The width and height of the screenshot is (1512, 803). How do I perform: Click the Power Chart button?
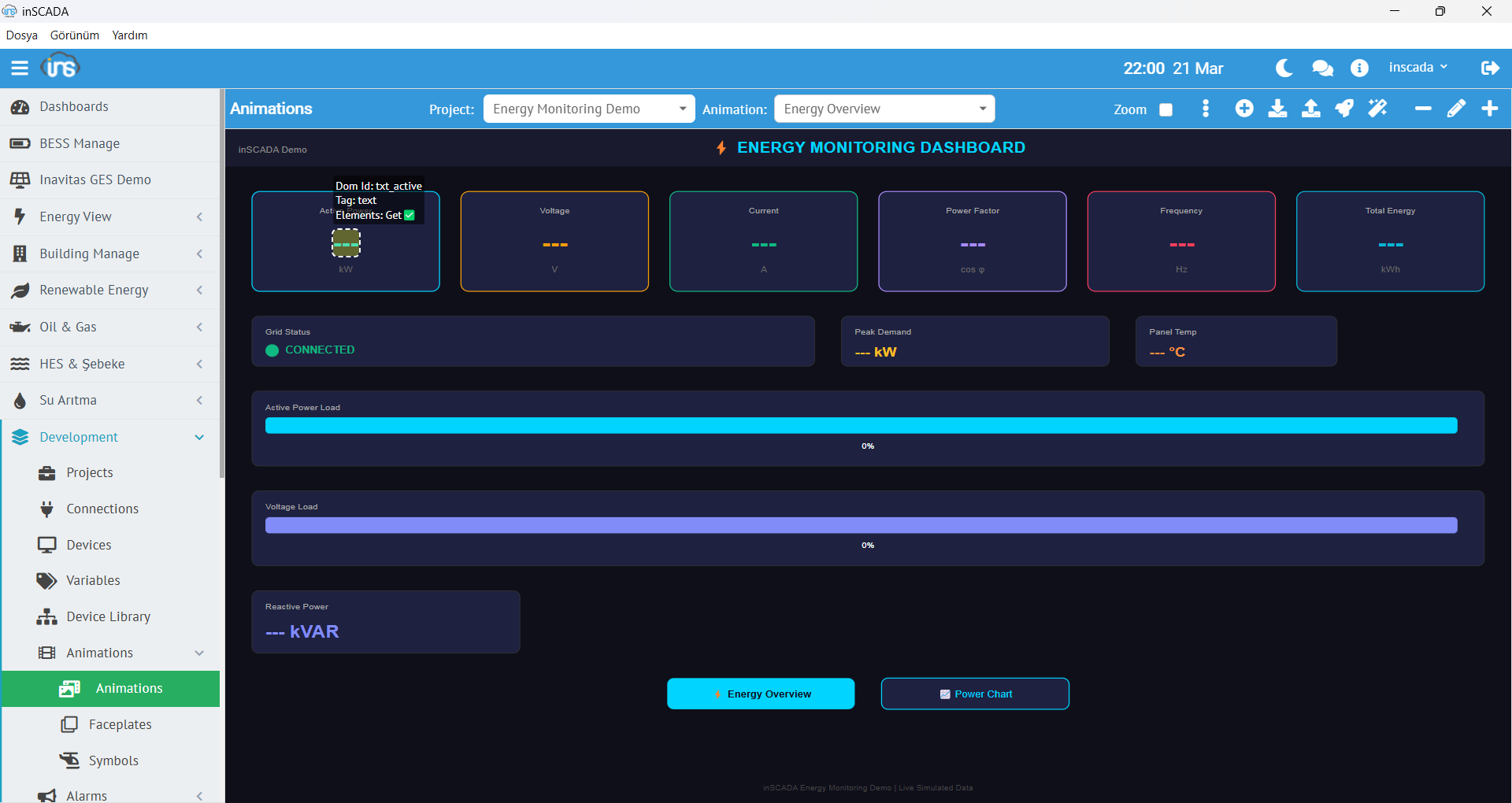975,694
